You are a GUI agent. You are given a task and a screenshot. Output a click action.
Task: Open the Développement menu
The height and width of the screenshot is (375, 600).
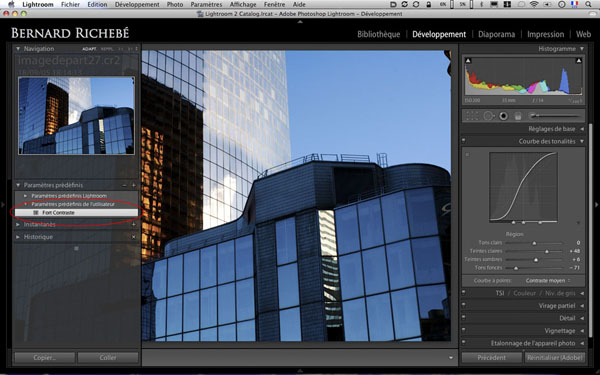(137, 4)
